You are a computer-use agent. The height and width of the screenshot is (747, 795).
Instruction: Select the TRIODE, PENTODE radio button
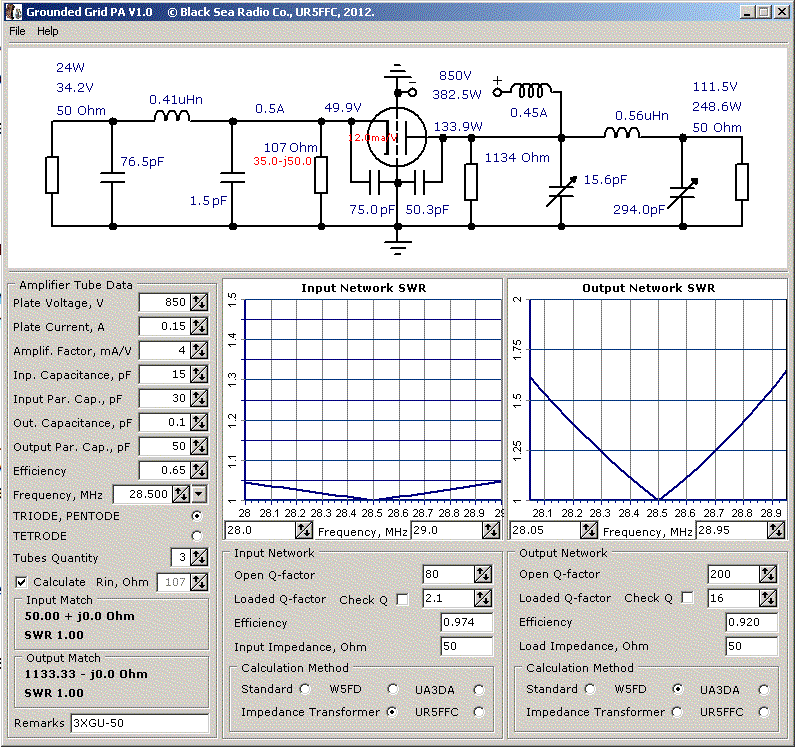[x=197, y=516]
